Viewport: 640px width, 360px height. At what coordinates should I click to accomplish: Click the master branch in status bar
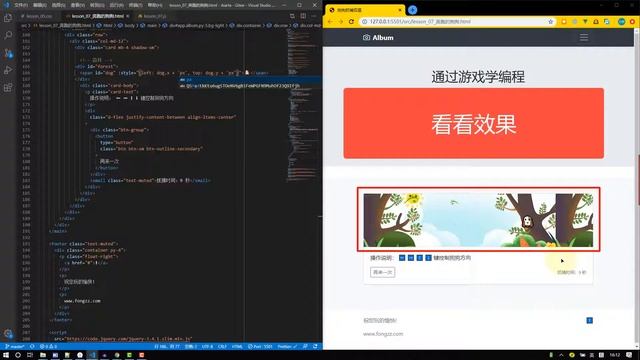coord(15,347)
